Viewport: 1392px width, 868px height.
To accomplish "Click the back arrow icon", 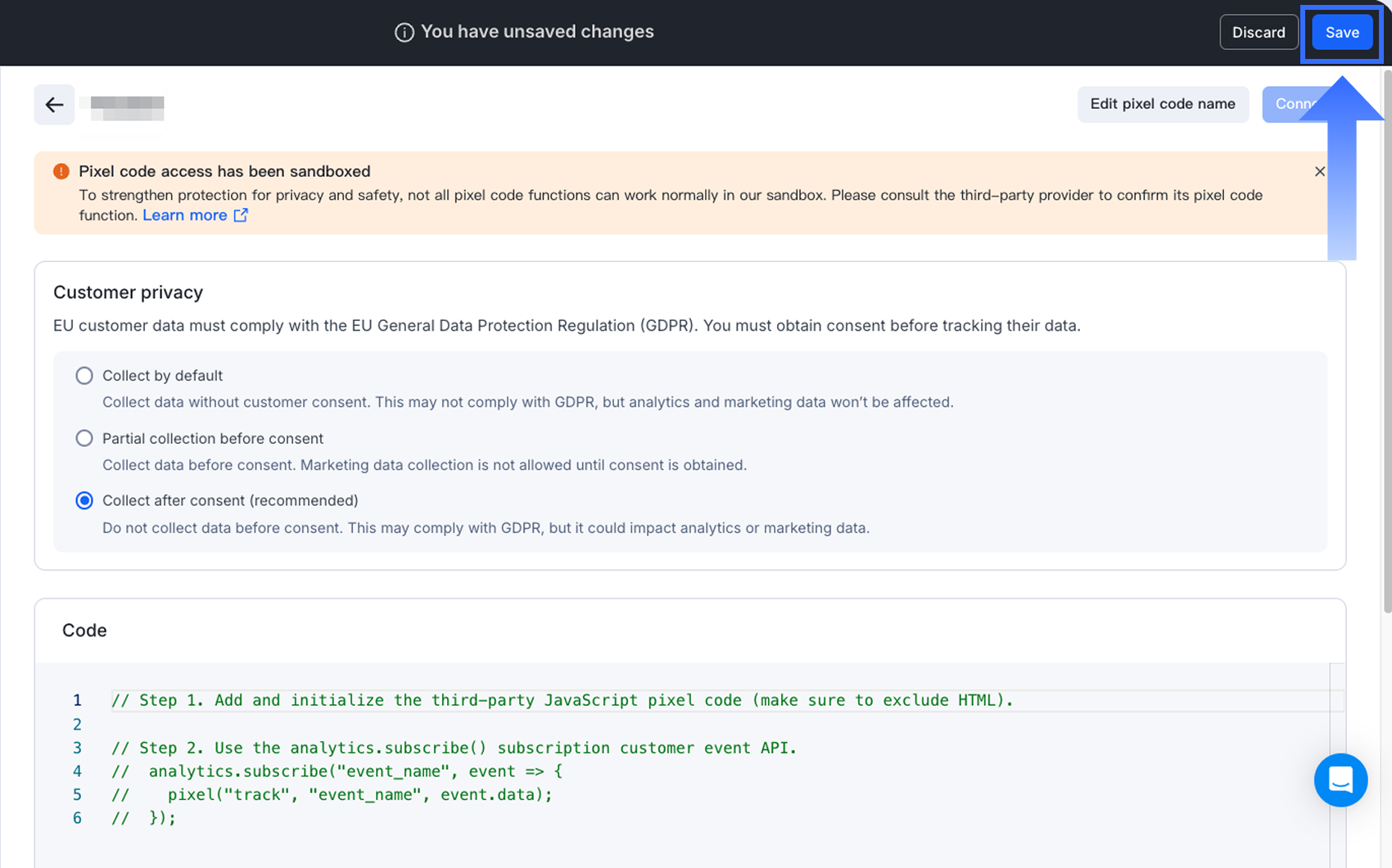I will 54,105.
